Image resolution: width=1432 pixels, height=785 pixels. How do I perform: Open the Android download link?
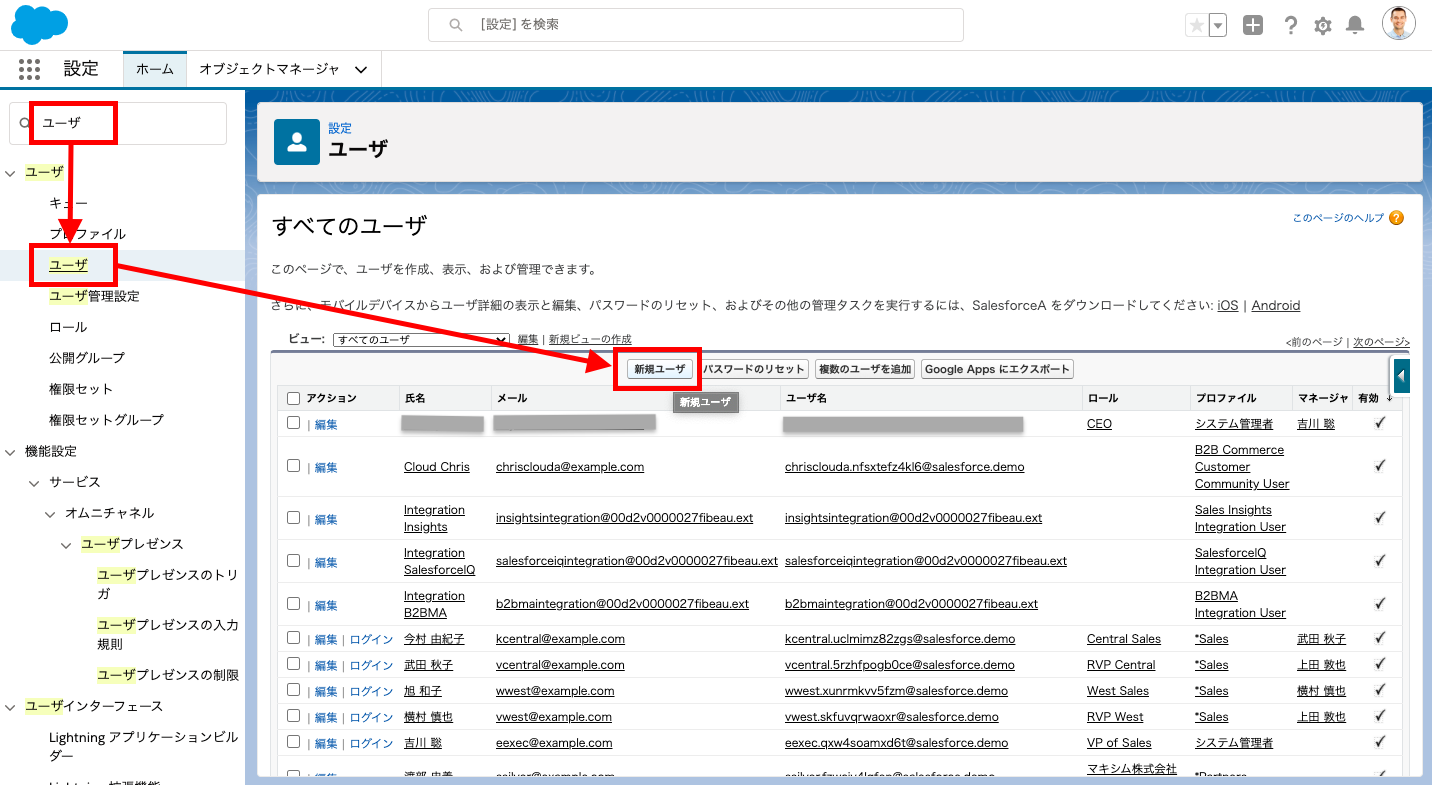(1275, 306)
